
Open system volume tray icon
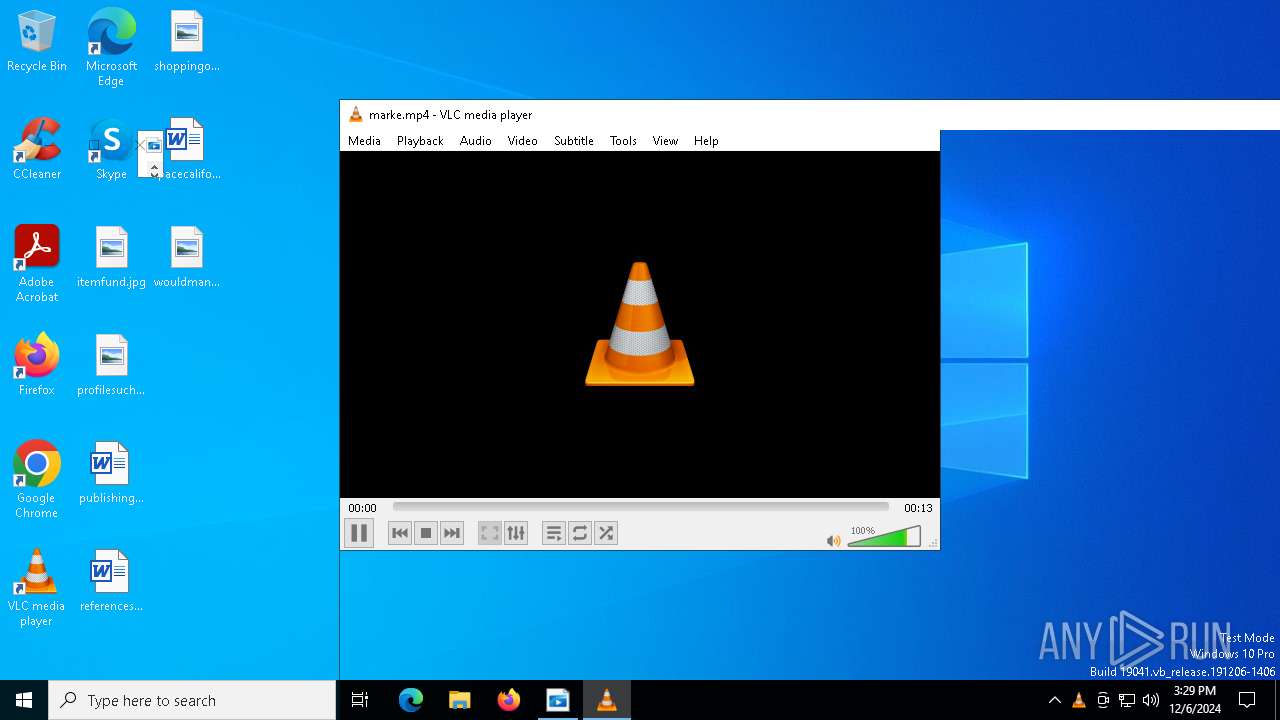point(1151,700)
